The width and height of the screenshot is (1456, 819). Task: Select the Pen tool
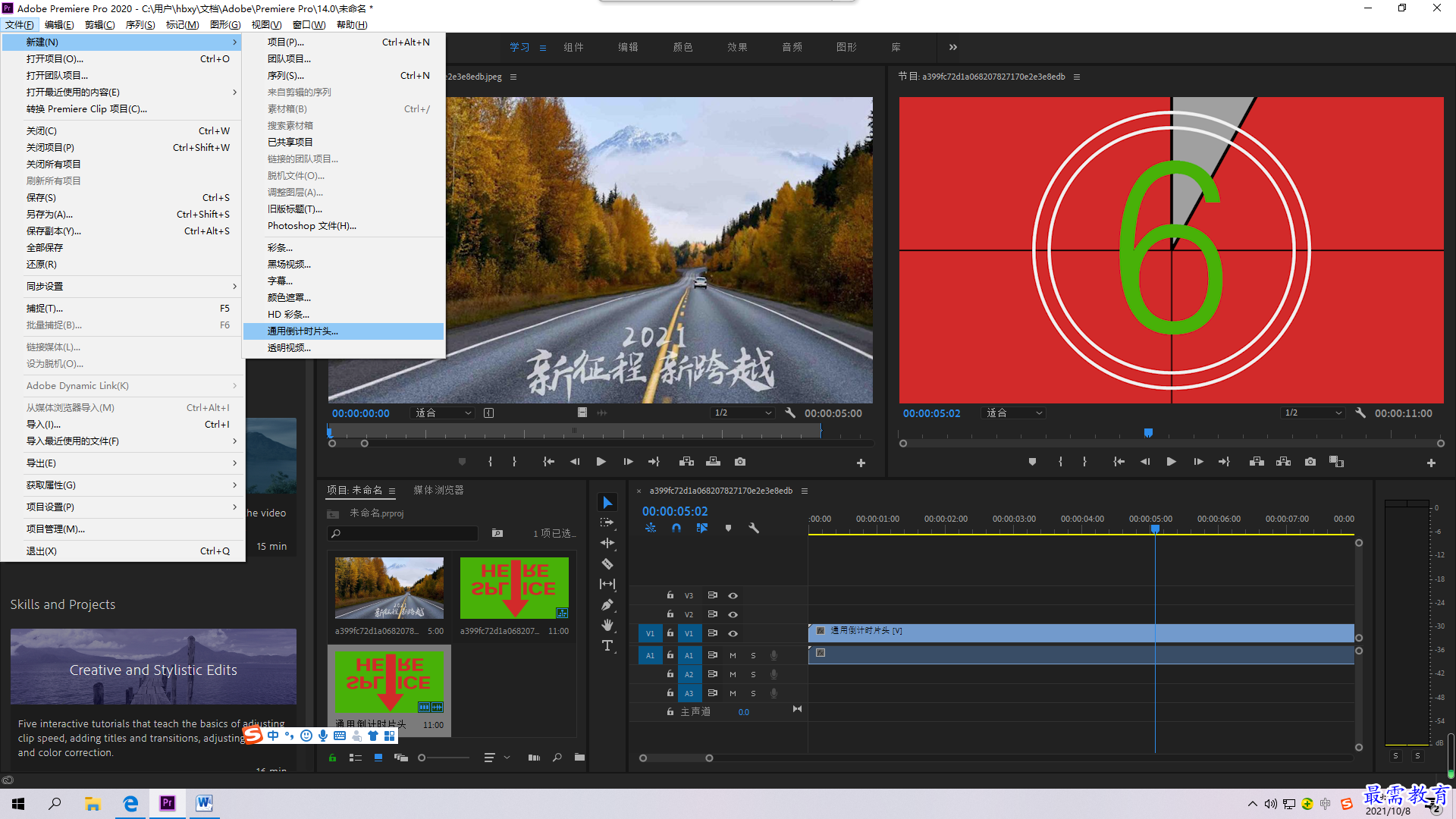(607, 604)
